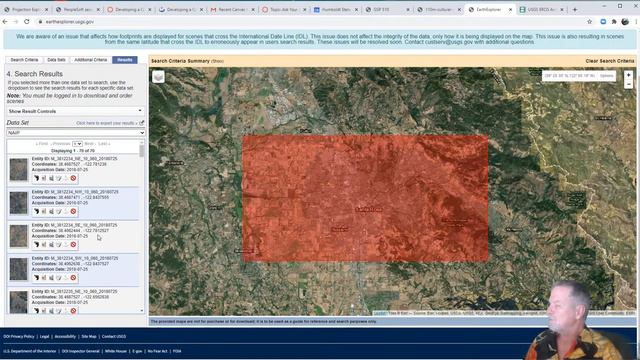The image size is (640, 360).
Task: Exclude scene M_3812234_SW from results
Action: [x=73, y=278]
